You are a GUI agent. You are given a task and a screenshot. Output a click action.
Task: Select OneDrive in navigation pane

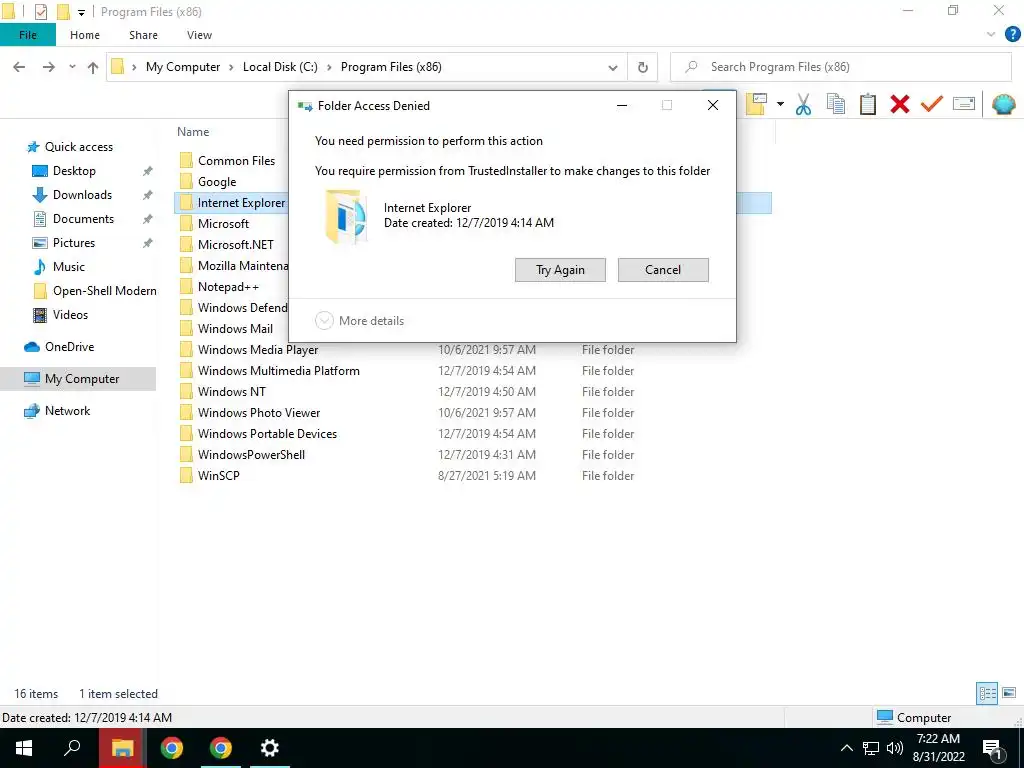click(69, 347)
